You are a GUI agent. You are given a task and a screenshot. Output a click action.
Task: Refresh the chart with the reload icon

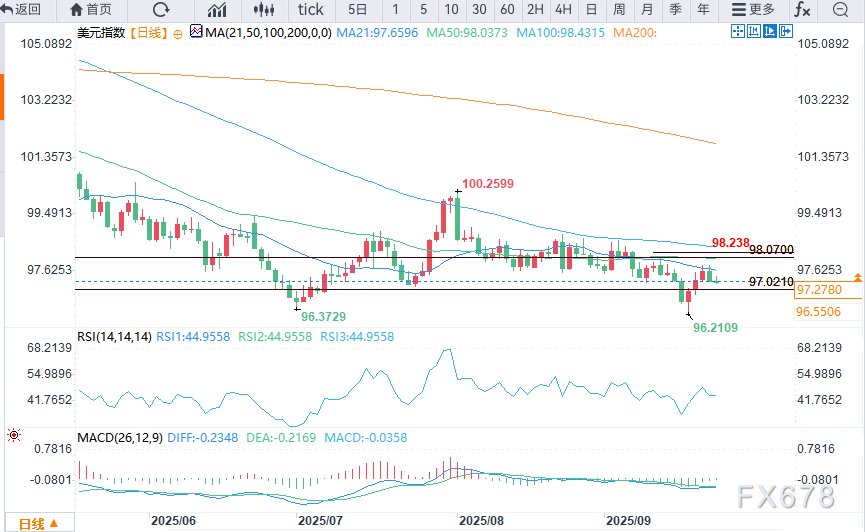pos(161,9)
